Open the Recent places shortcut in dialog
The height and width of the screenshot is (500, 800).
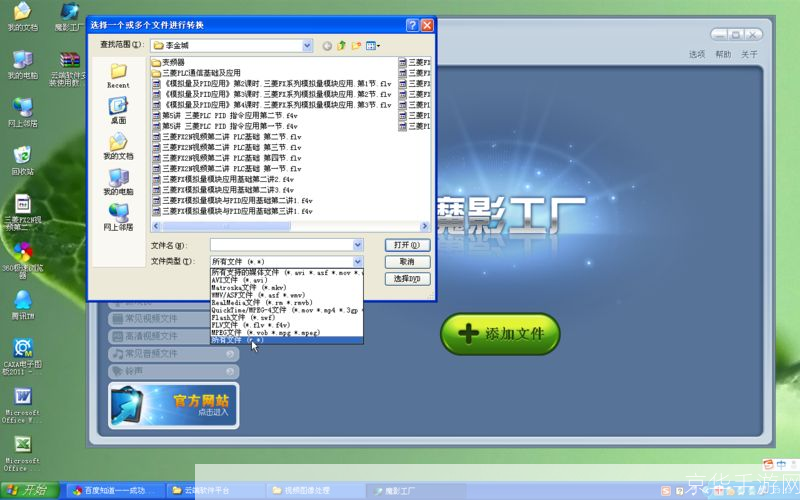point(118,76)
